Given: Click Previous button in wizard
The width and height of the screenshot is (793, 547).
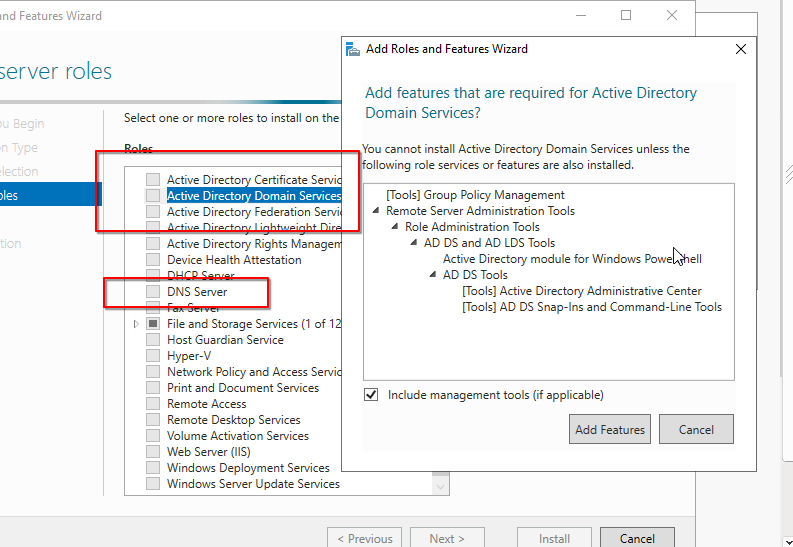Looking at the screenshot, I should coord(365,538).
